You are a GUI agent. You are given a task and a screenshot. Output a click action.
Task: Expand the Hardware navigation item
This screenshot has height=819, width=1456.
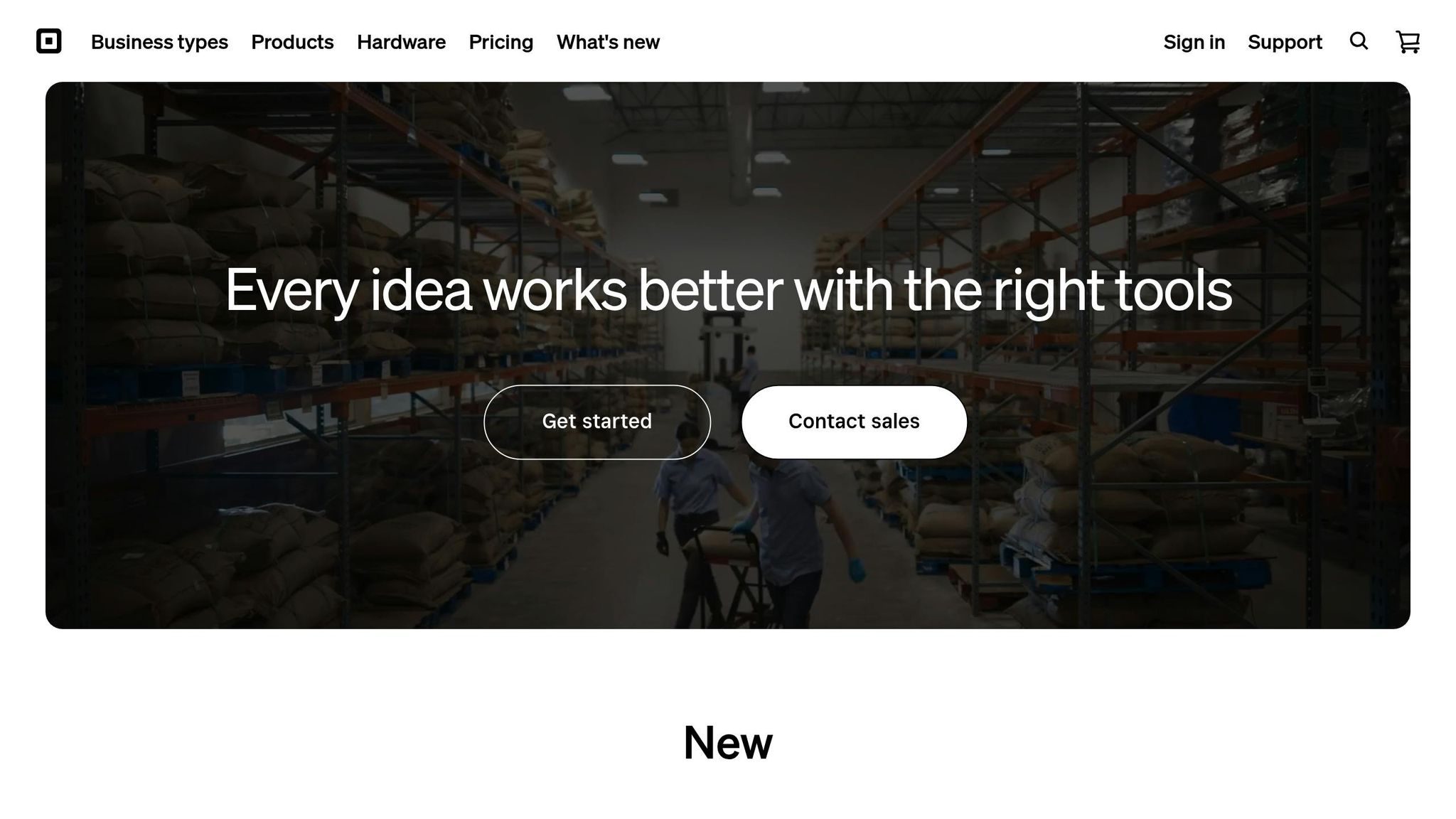click(401, 42)
